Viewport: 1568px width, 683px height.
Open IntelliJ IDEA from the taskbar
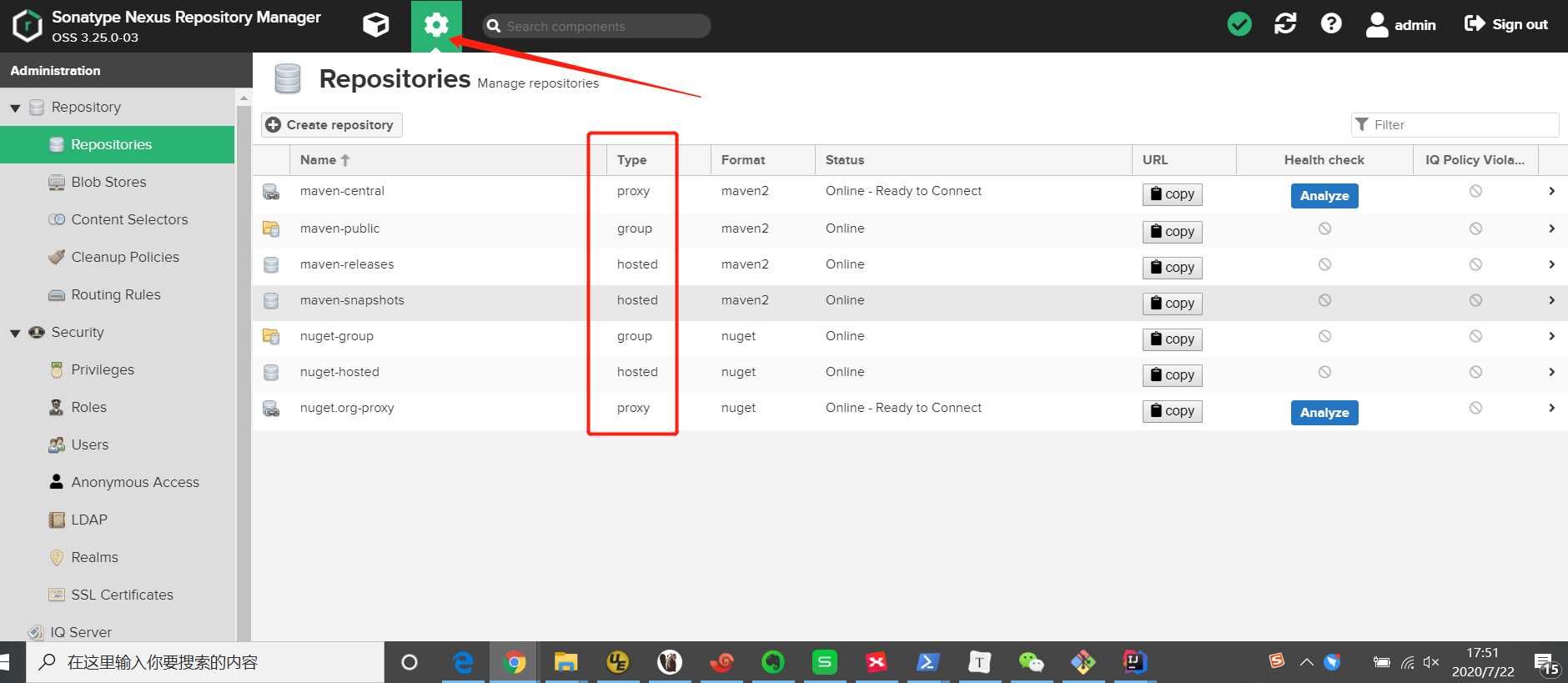pos(1134,662)
